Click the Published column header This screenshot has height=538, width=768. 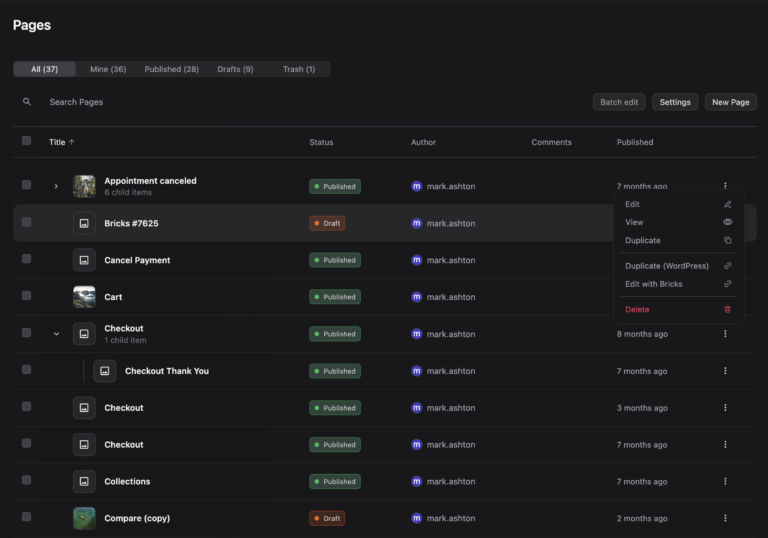[635, 142]
